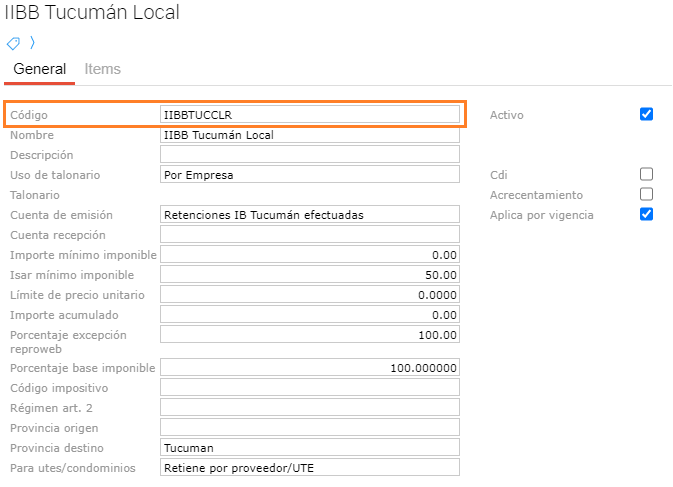Click the Provincia destino field
This screenshot has width=673, height=487.
(309, 448)
